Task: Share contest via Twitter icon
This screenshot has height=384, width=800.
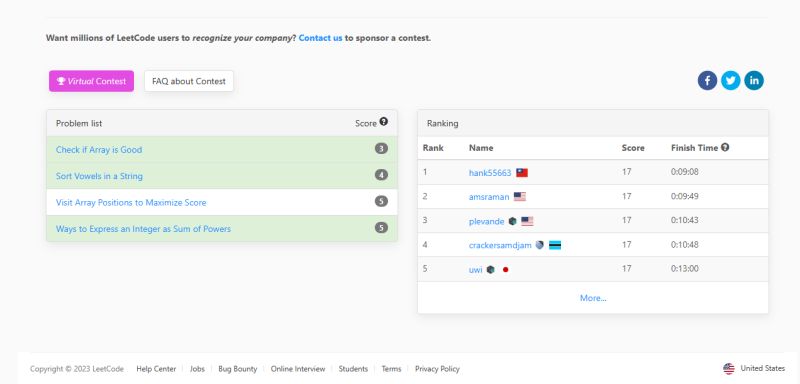Action: pos(731,81)
